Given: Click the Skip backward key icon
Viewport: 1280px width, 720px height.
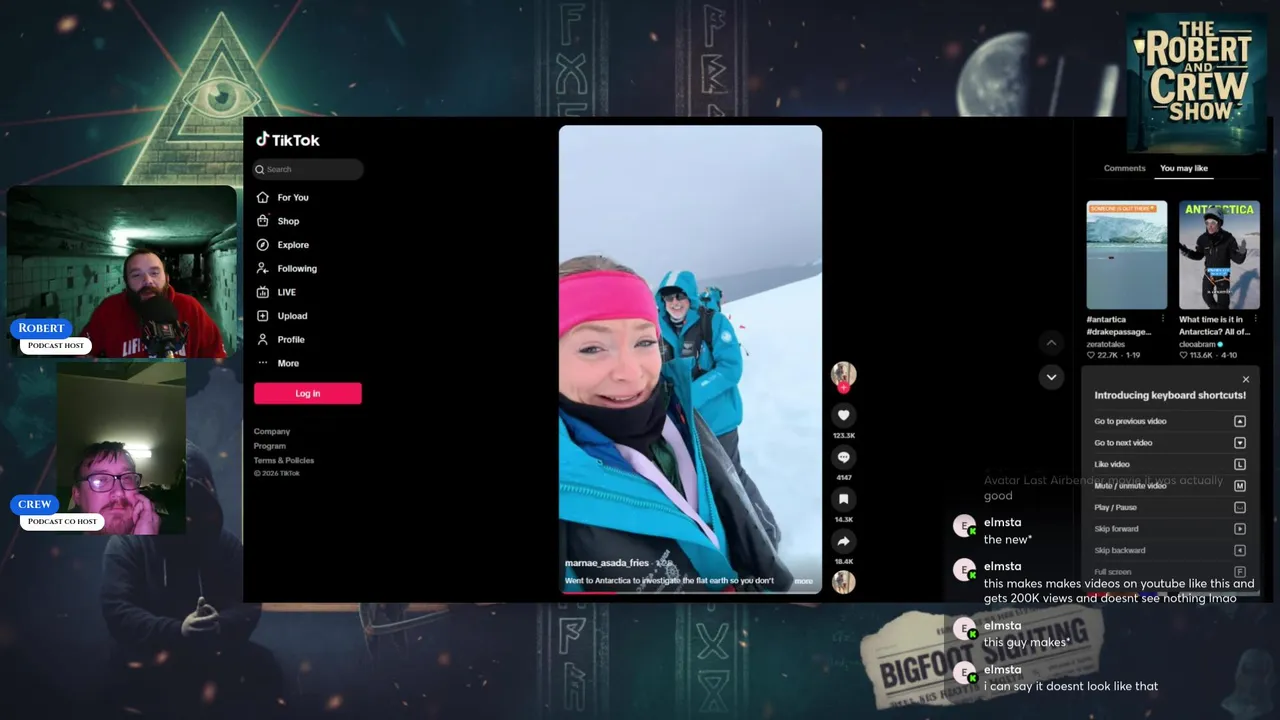Looking at the screenshot, I should [x=1240, y=550].
